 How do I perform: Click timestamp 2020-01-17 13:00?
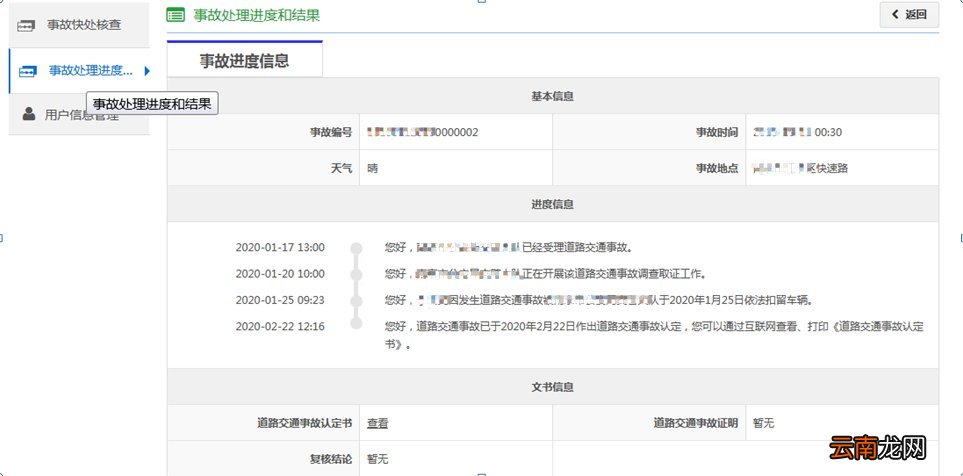[x=280, y=248]
